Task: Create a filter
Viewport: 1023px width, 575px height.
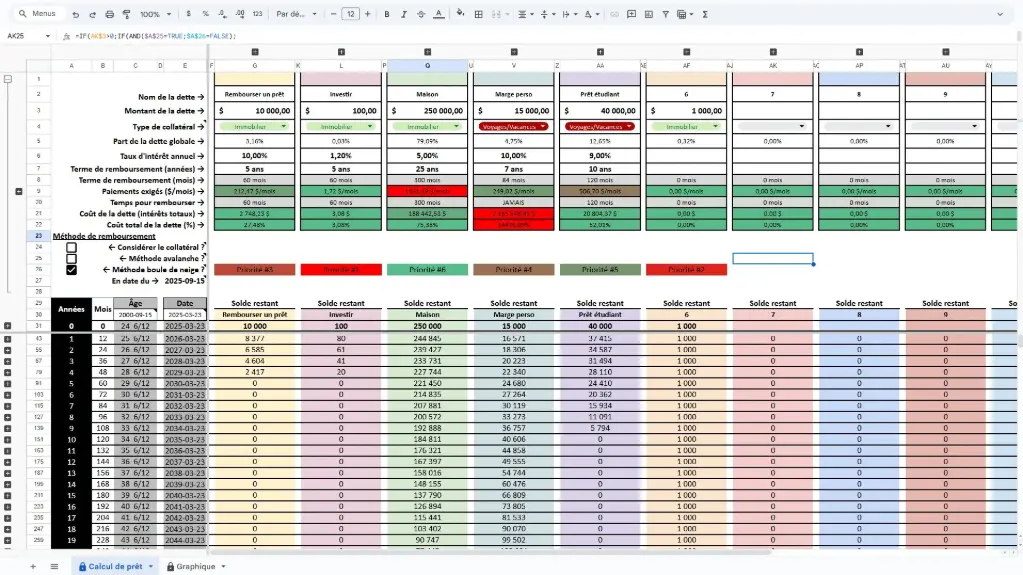Action: (x=665, y=14)
